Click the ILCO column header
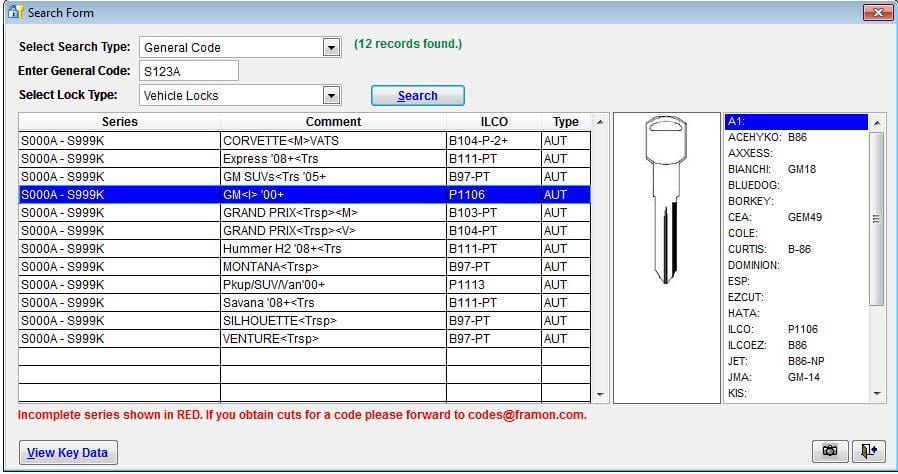Screen dimensions: 898x474 coord(493,122)
